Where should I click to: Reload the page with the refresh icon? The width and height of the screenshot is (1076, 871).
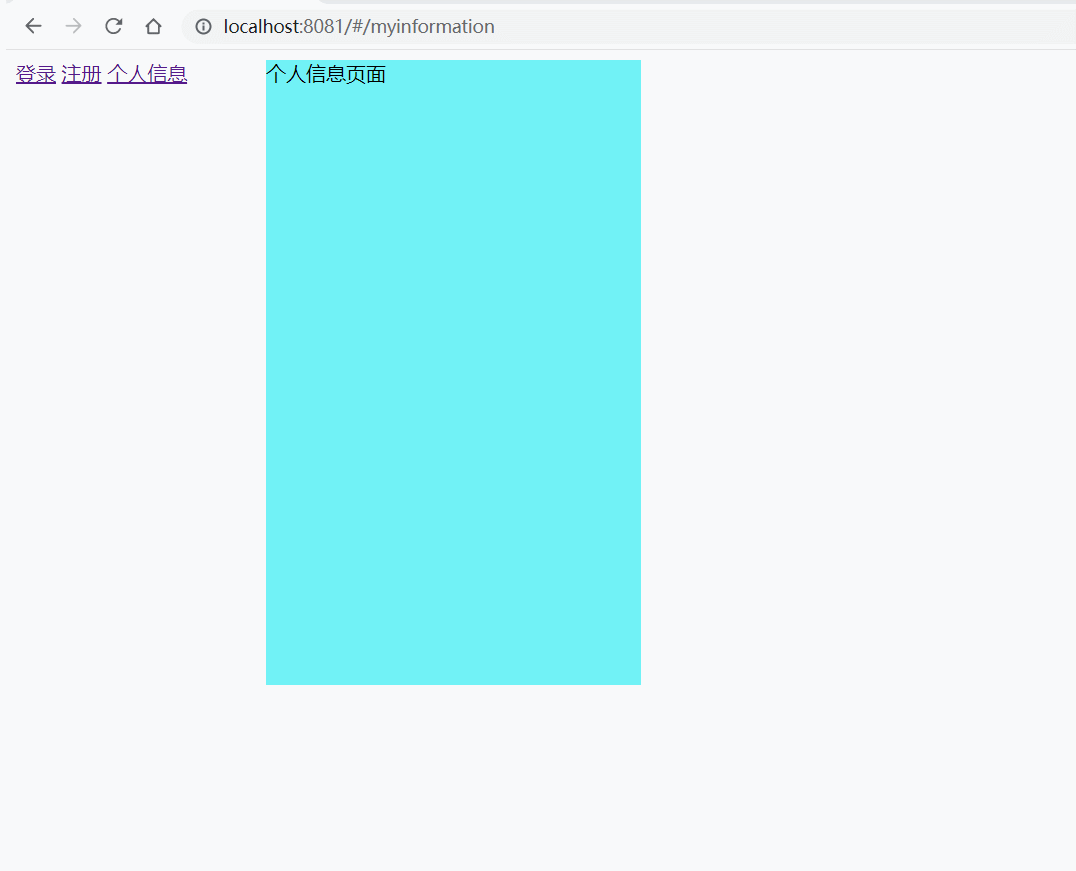pos(113,26)
